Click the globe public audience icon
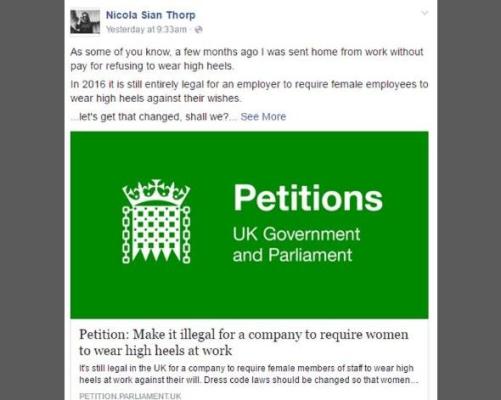This screenshot has width=501, height=400. tap(198, 30)
